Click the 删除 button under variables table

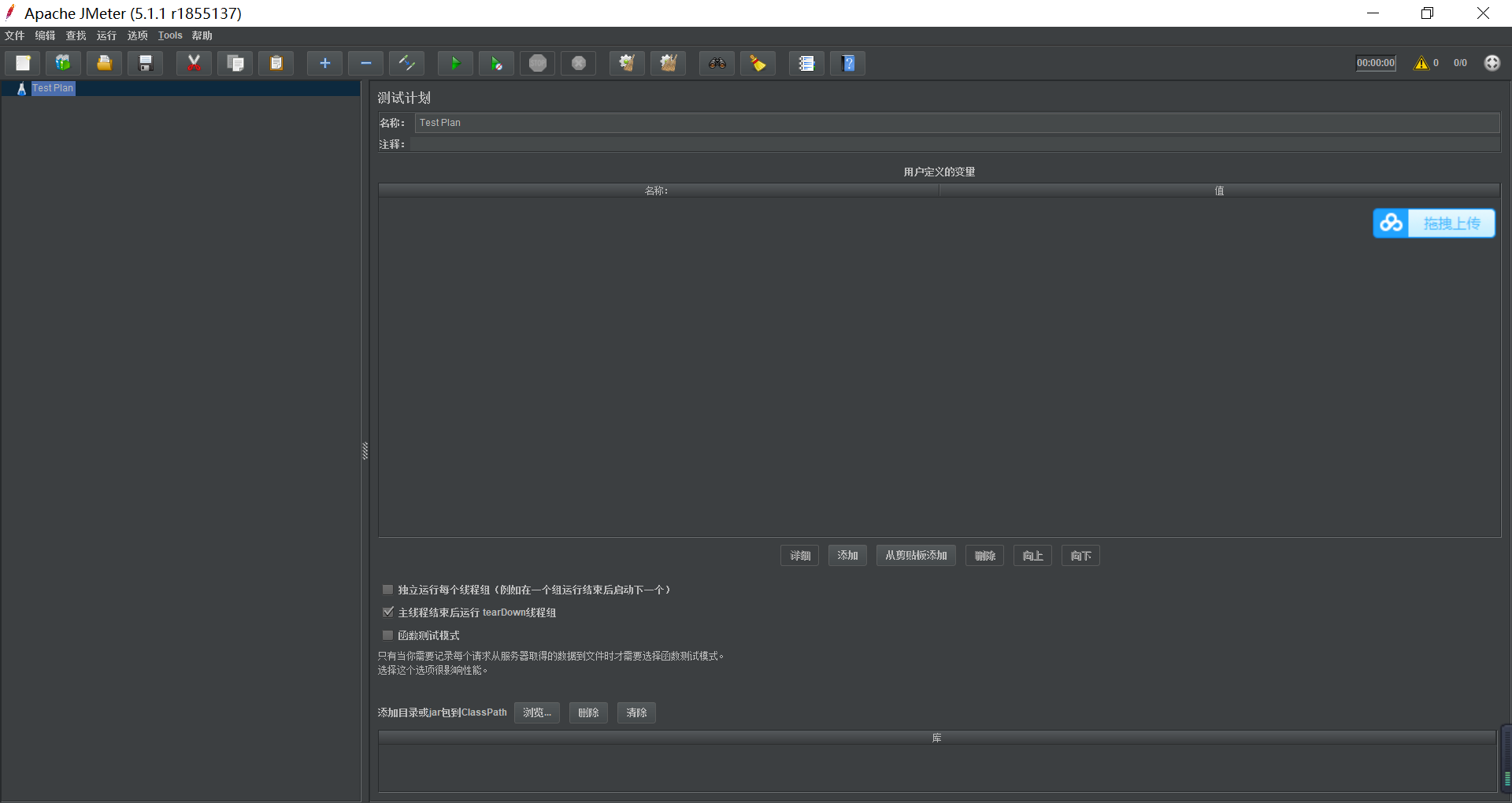coord(984,556)
